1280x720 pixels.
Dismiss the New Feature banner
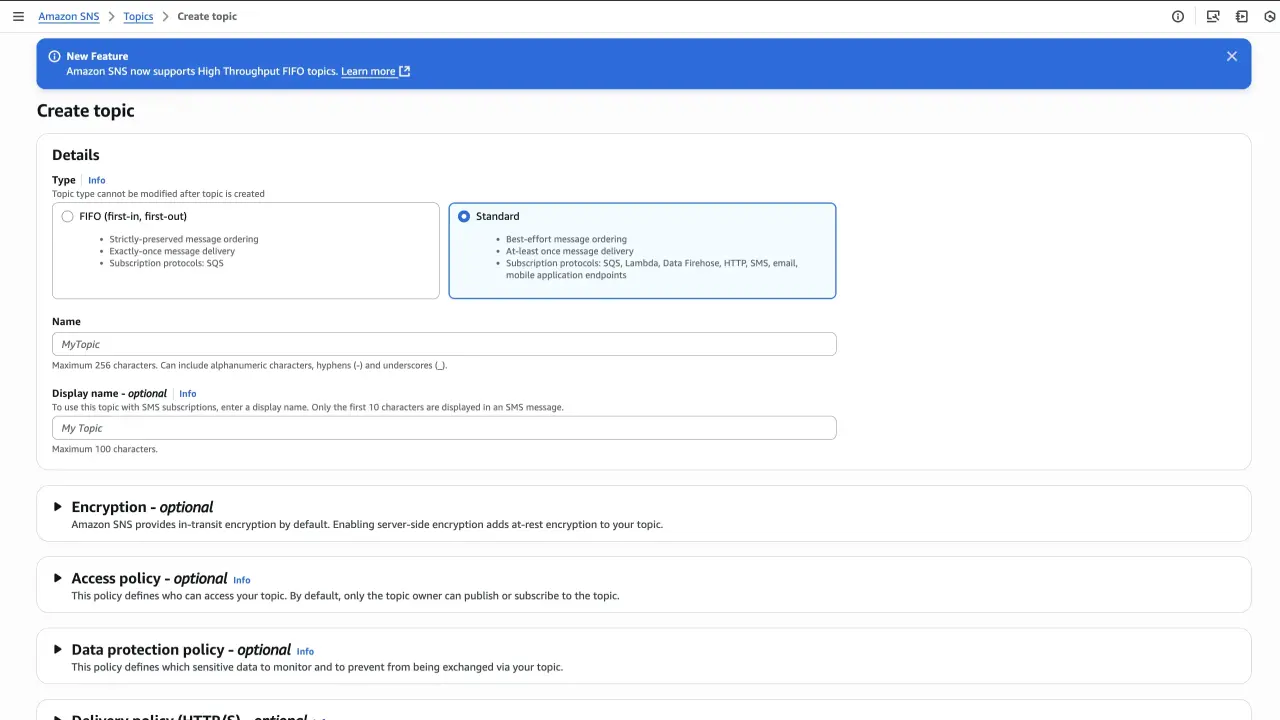click(1232, 56)
